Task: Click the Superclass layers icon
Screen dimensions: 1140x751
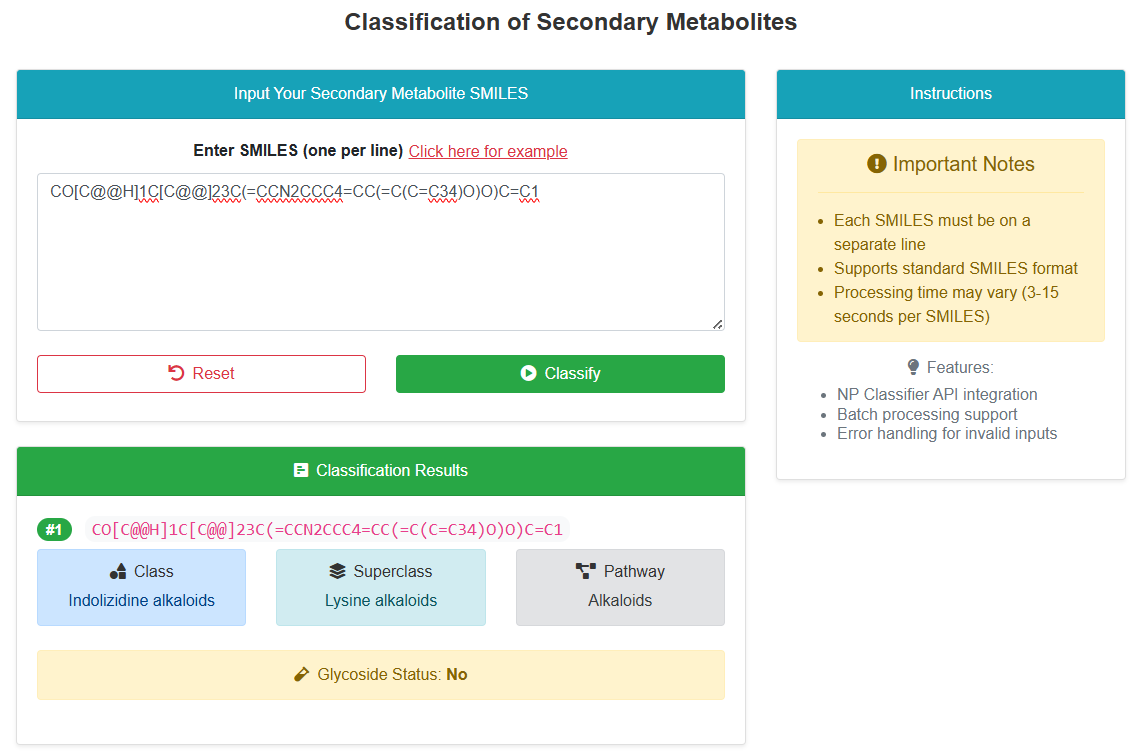Action: pyautogui.click(x=337, y=571)
